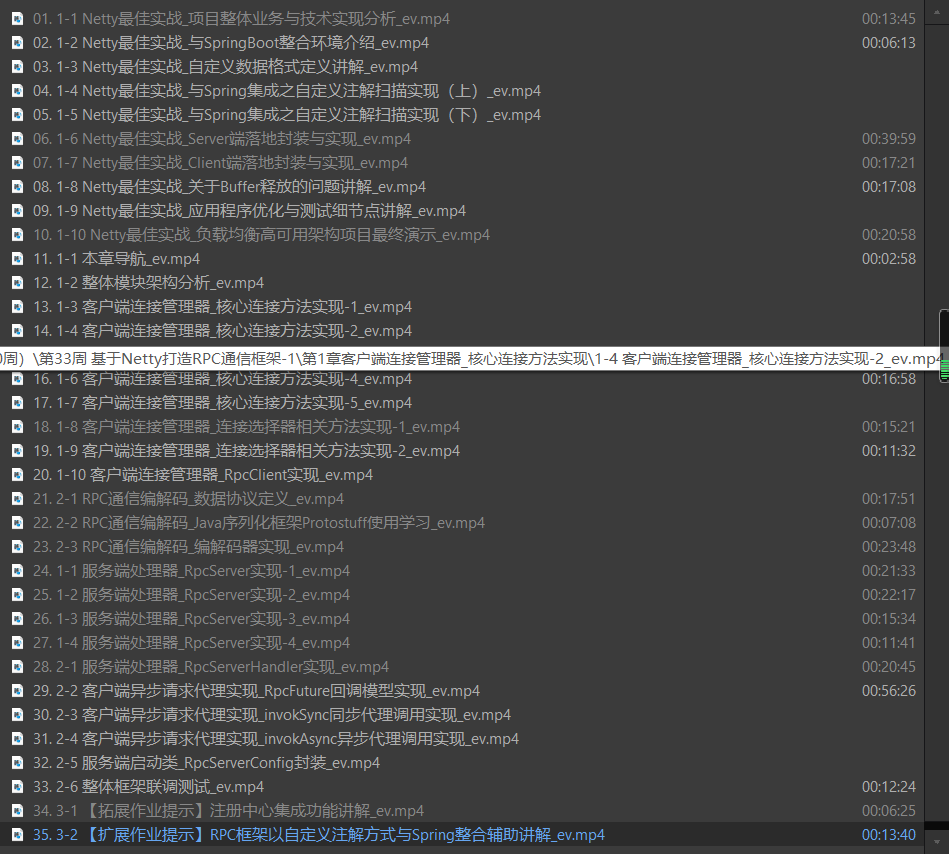Click the icon beside 05. 1-5 自定义注解扫描实现（下）
This screenshot has width=949, height=854.
[18, 115]
